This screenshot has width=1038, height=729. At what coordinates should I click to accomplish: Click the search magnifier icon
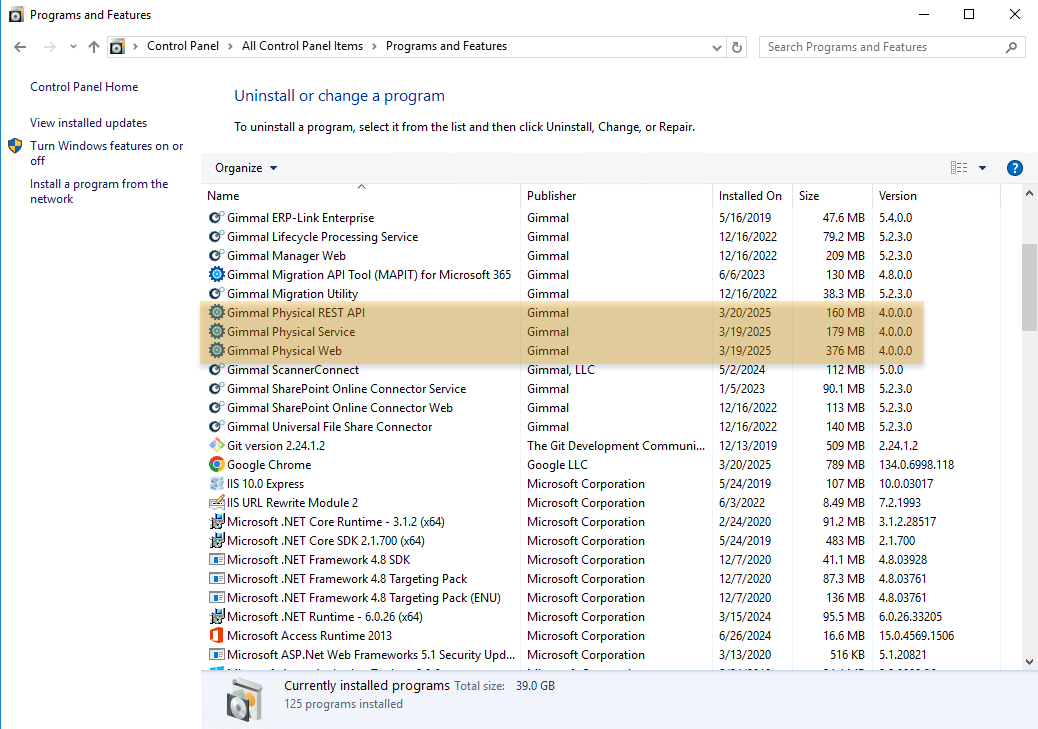coord(1011,47)
